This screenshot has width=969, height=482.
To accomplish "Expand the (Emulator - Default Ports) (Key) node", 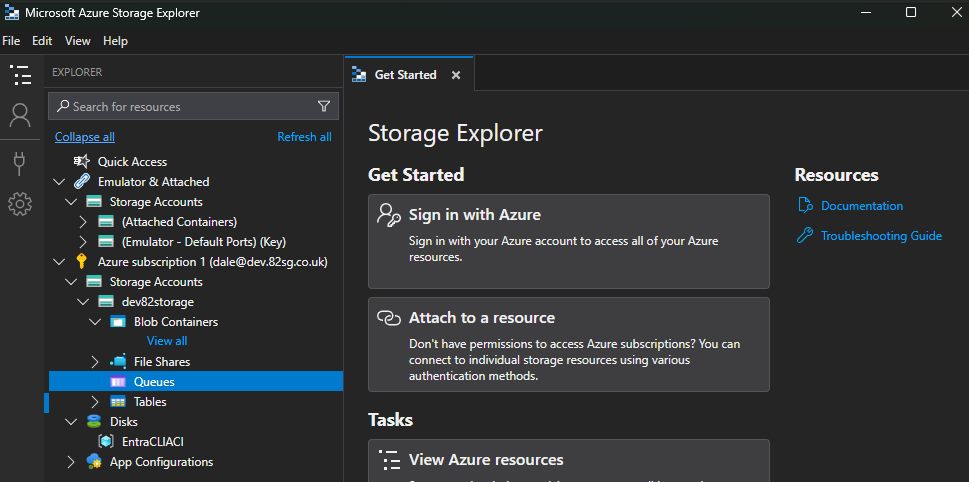I will tap(83, 242).
